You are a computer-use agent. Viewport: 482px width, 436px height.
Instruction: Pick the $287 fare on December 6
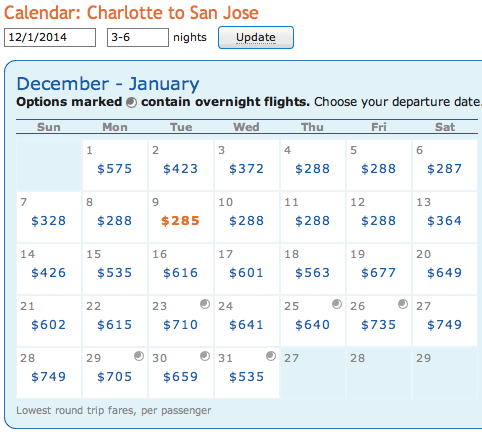tap(444, 169)
